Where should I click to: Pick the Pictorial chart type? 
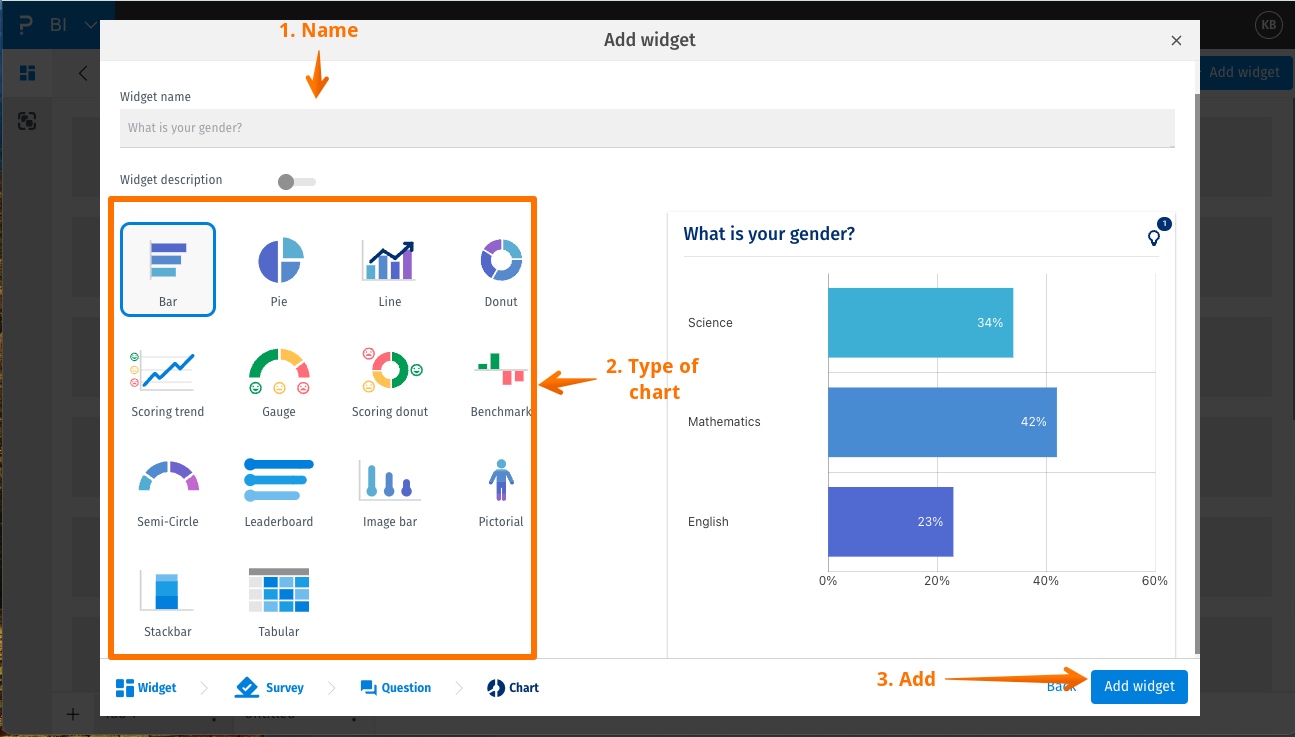[500, 490]
